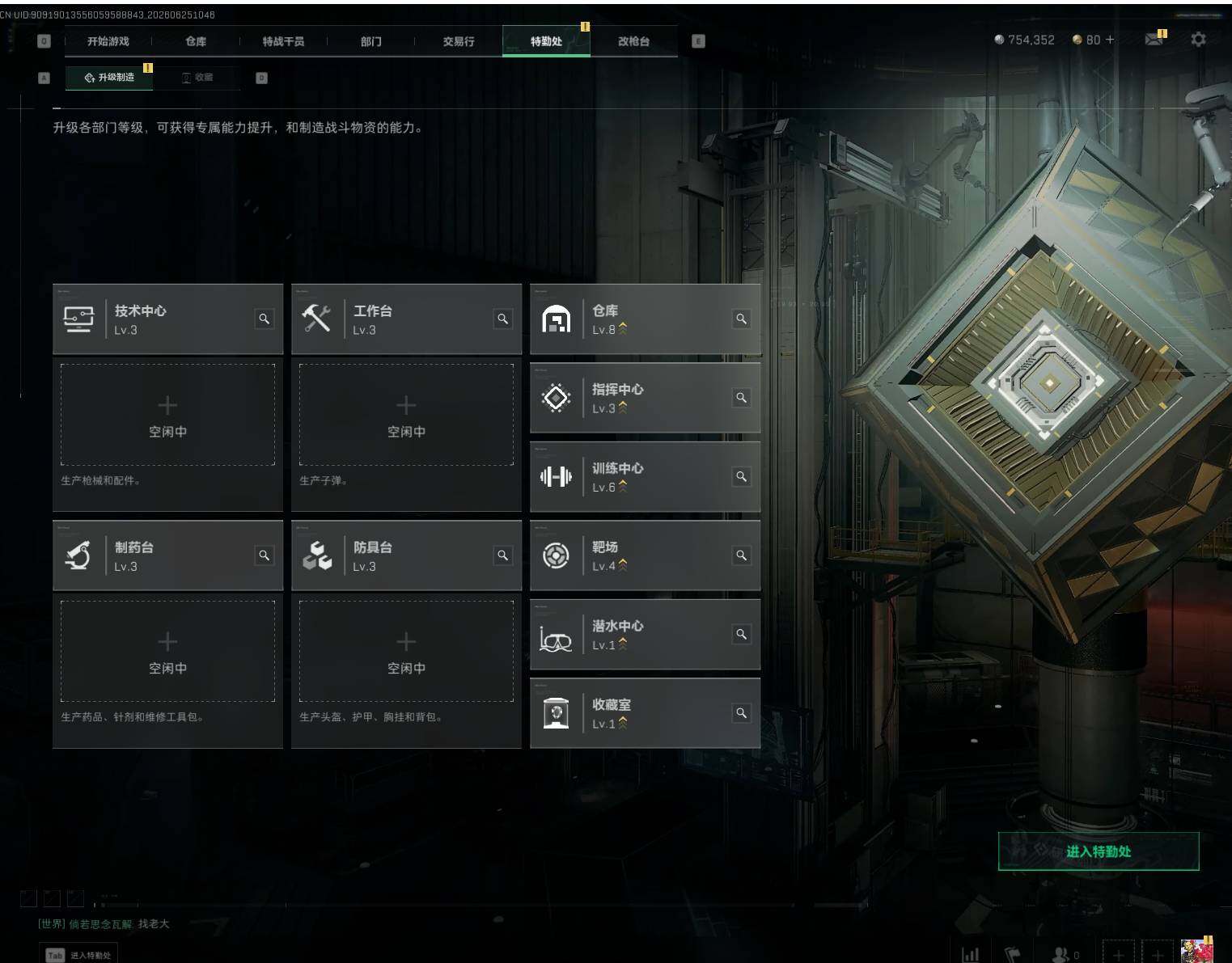The image size is (1232, 963).
Task: Click the 靶场 target icon
Action: point(556,555)
